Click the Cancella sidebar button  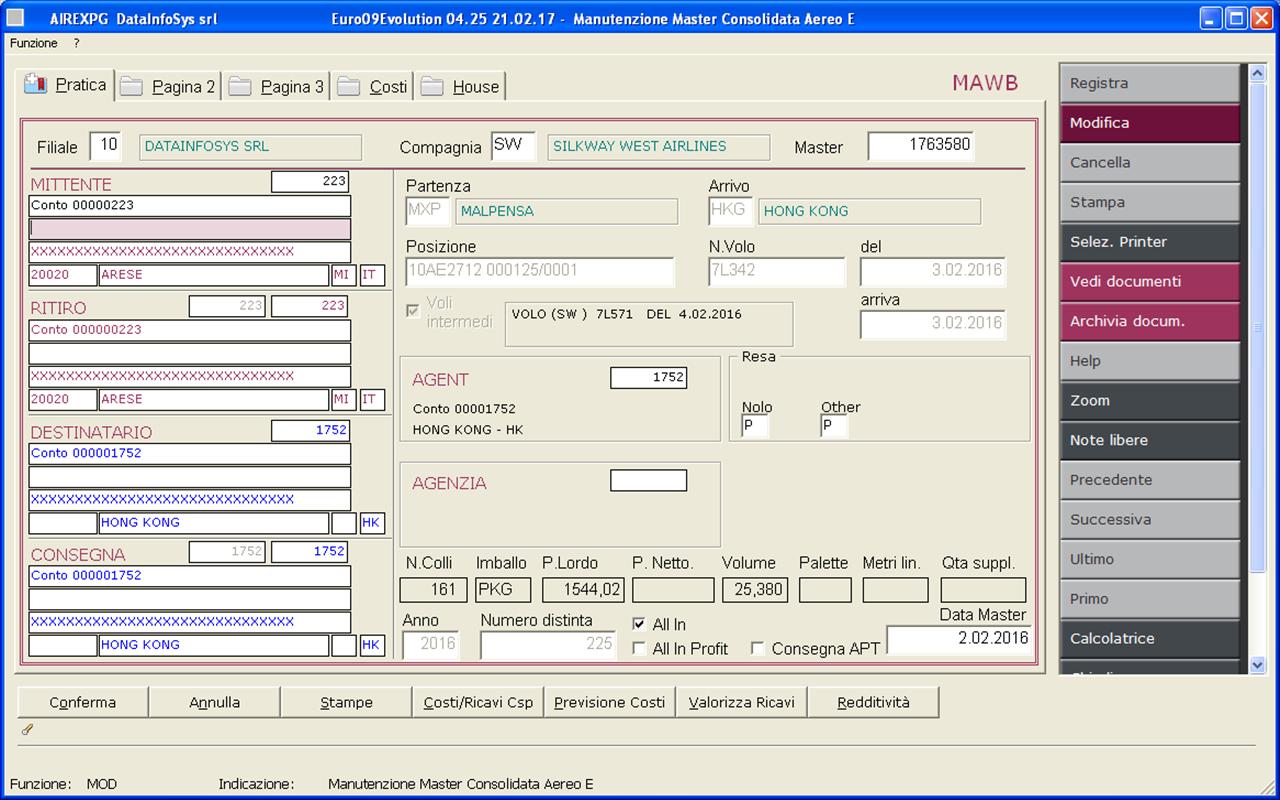1149,163
